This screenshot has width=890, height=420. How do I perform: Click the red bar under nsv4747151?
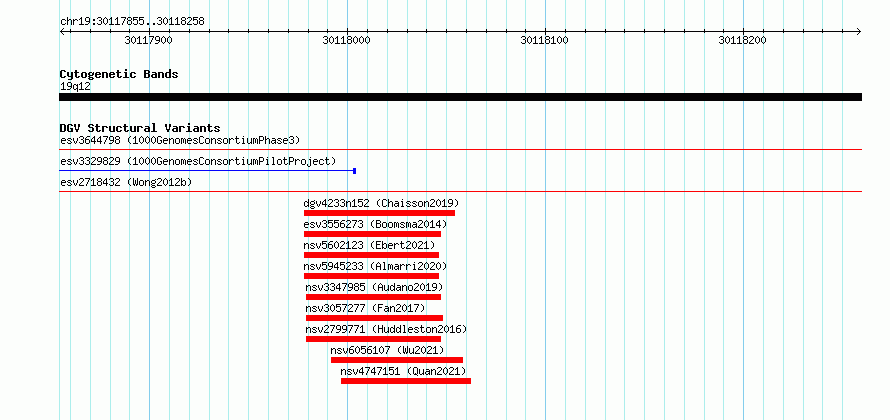(406, 381)
